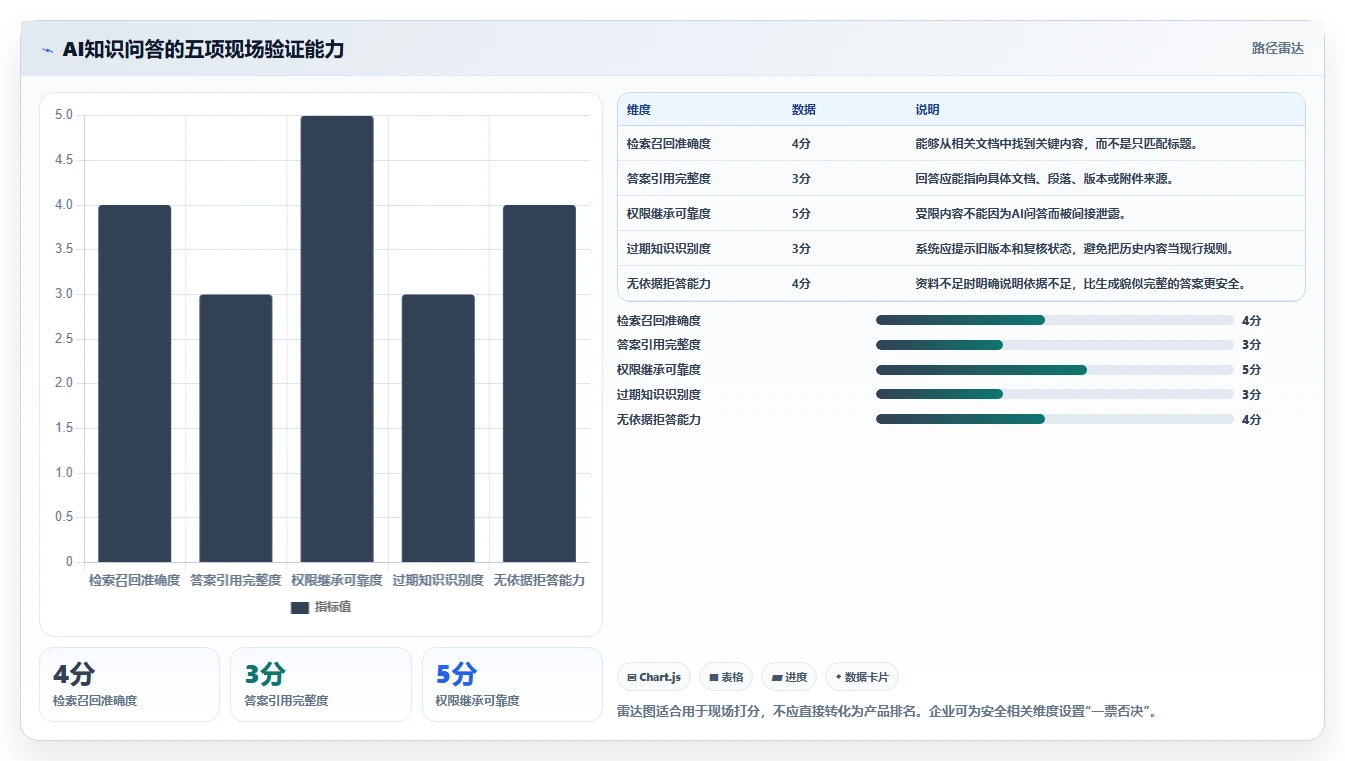Select the 检索召回准确度 table row cell
The image size is (1345, 761).
point(669,144)
